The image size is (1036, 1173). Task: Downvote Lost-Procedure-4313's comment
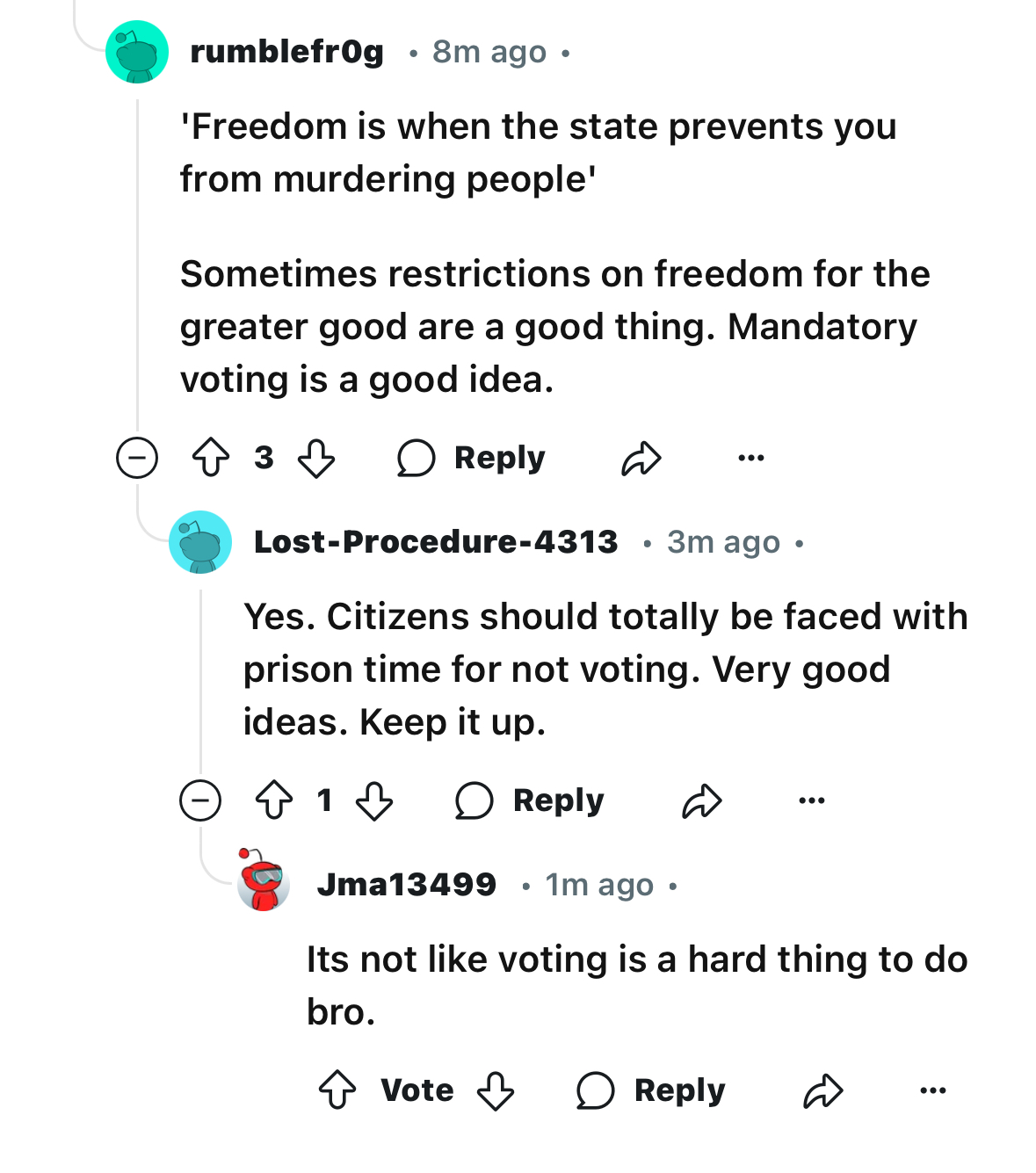click(x=374, y=800)
